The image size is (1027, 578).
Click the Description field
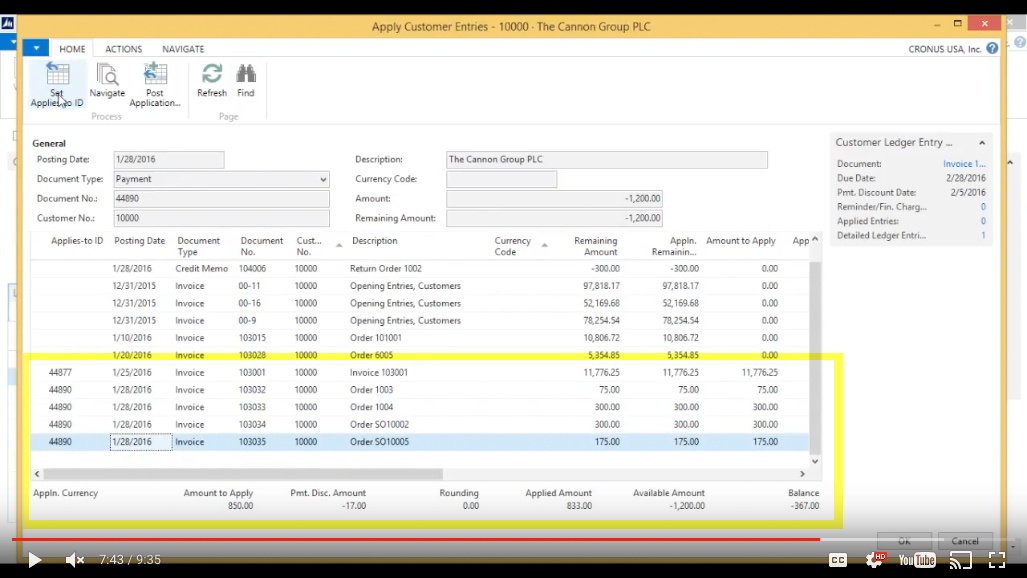click(x=607, y=159)
